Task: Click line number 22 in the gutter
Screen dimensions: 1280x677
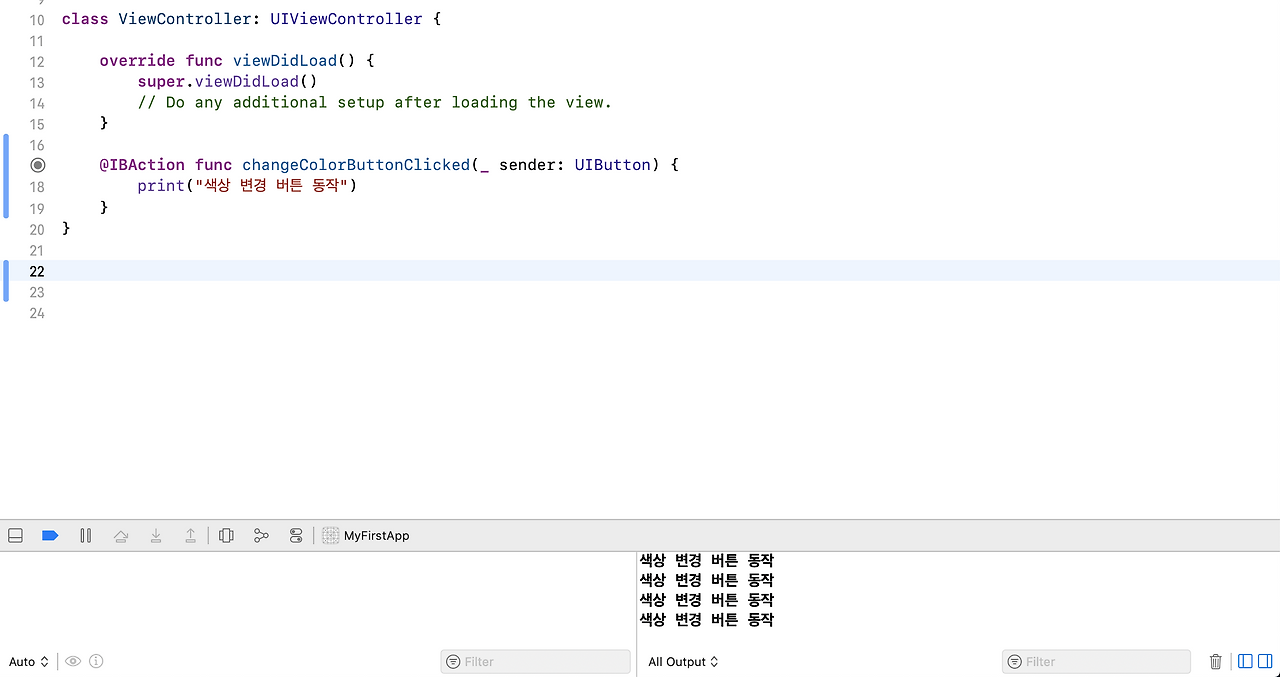Action: tap(37, 271)
